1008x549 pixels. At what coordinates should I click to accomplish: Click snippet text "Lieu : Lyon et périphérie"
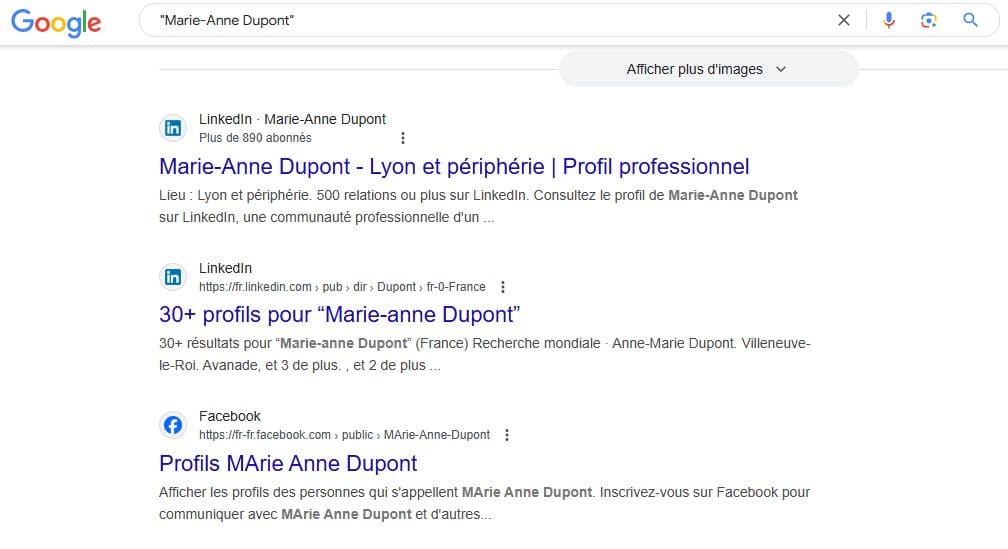point(235,195)
